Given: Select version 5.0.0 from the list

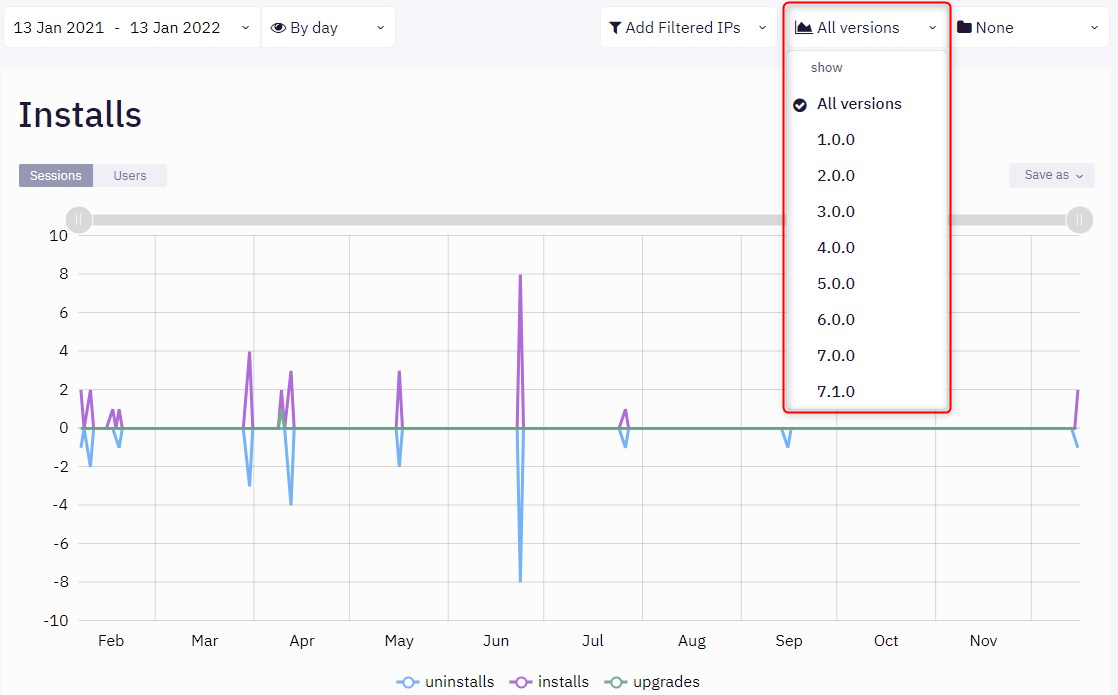Looking at the screenshot, I should click(x=867, y=284).
